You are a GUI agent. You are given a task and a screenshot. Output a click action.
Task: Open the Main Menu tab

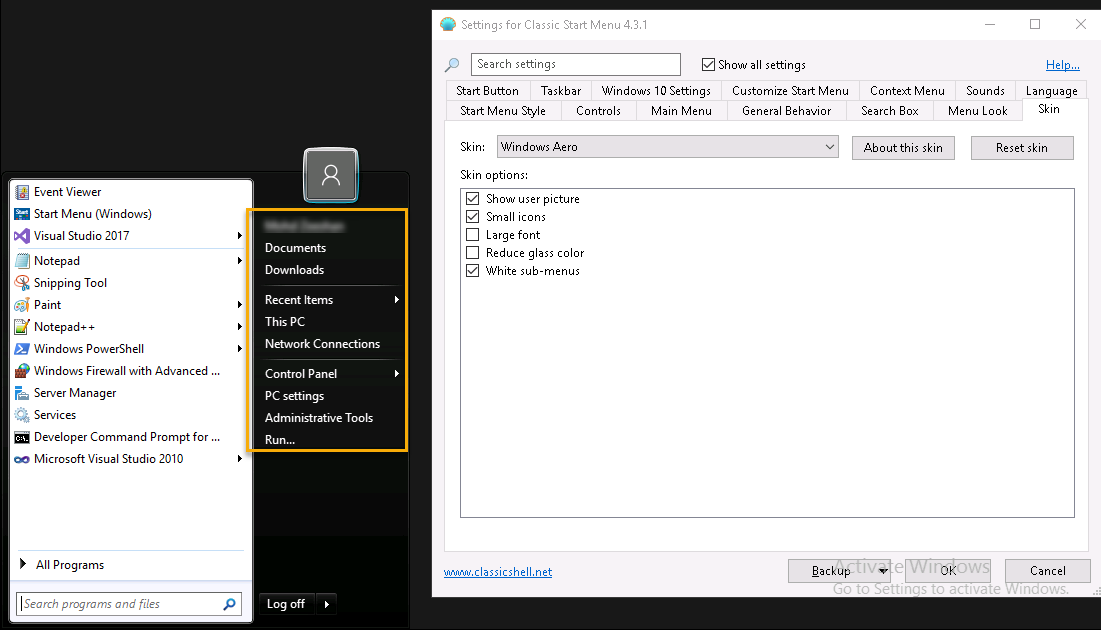tap(681, 111)
